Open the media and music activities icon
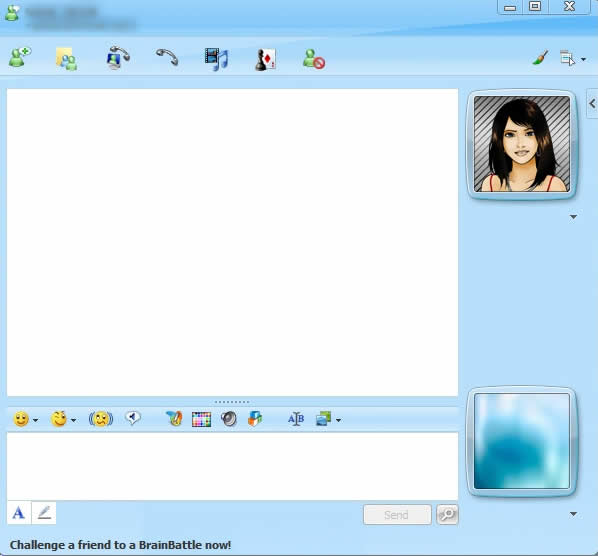Viewport: 598px width, 556px height. [x=216, y=59]
